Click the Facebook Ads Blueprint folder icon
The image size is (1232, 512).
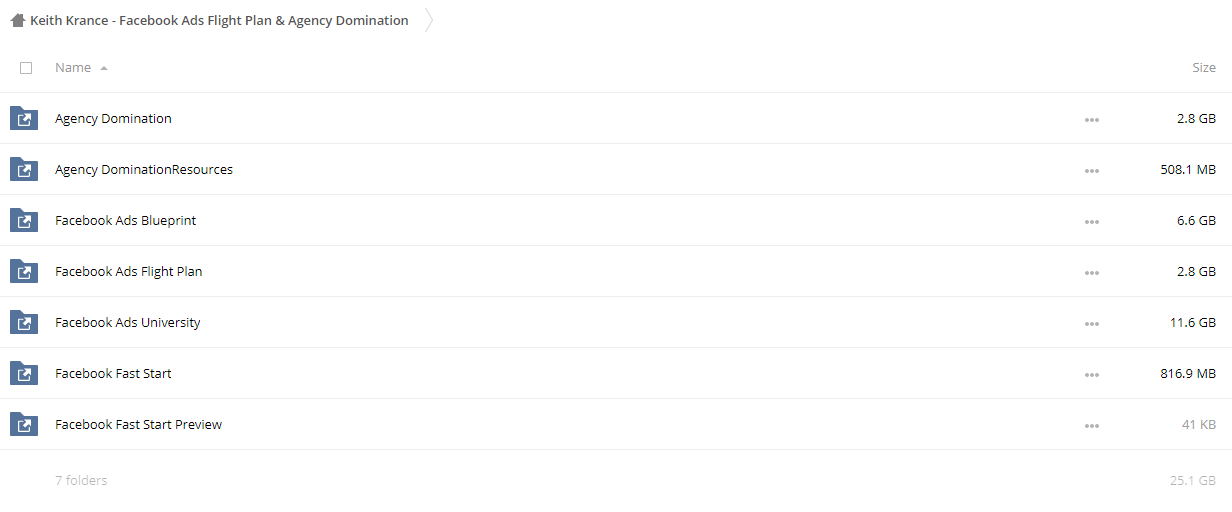(23, 221)
